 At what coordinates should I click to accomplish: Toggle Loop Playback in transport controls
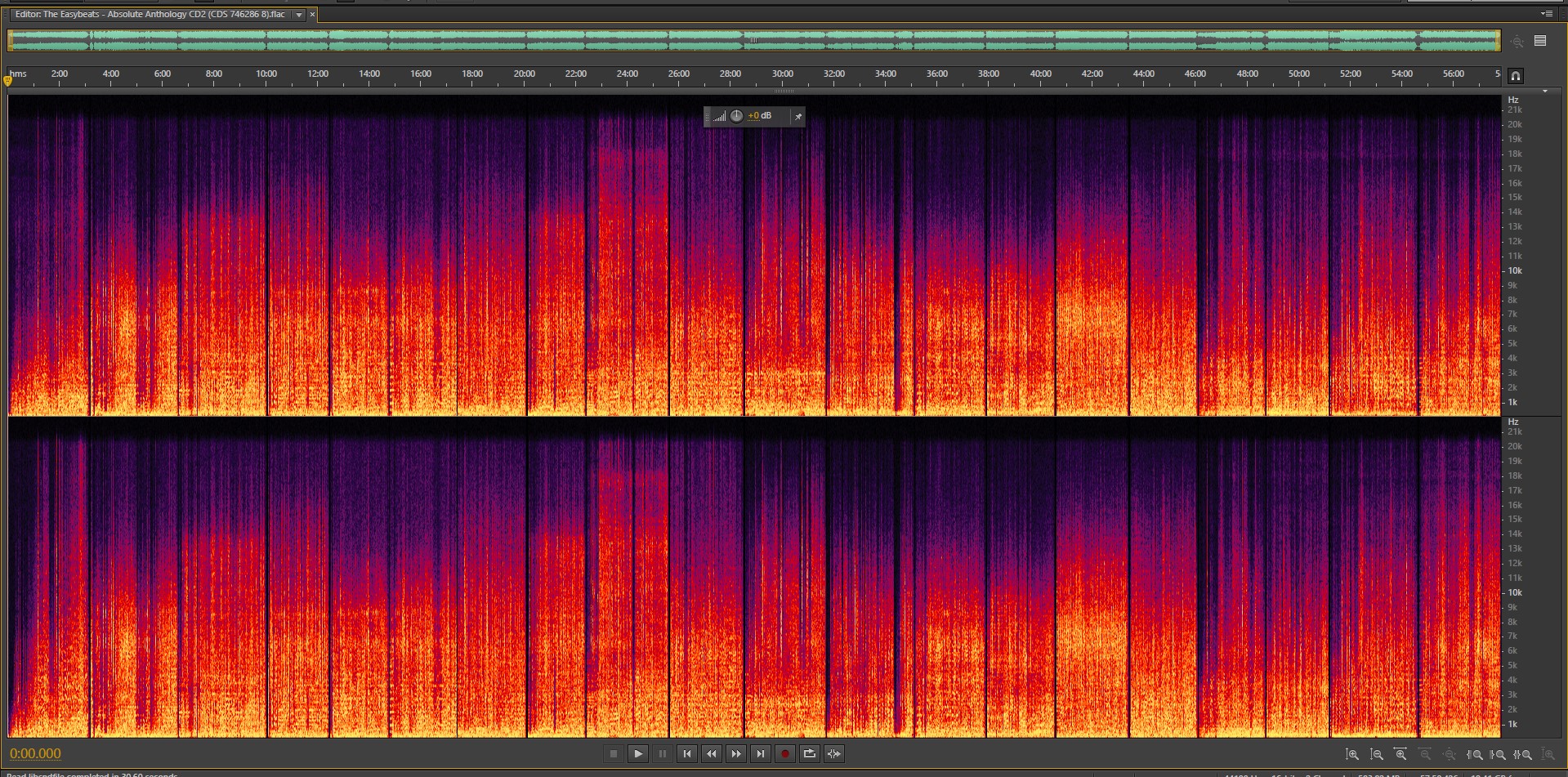click(x=810, y=754)
